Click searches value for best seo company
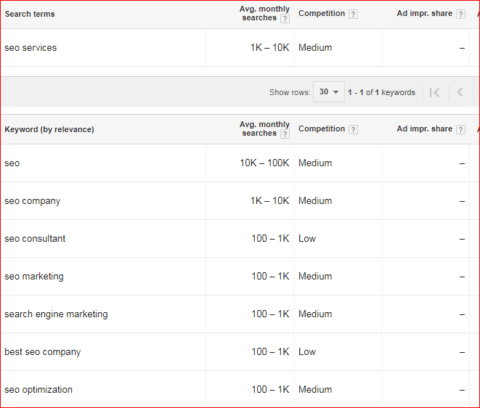 point(270,352)
